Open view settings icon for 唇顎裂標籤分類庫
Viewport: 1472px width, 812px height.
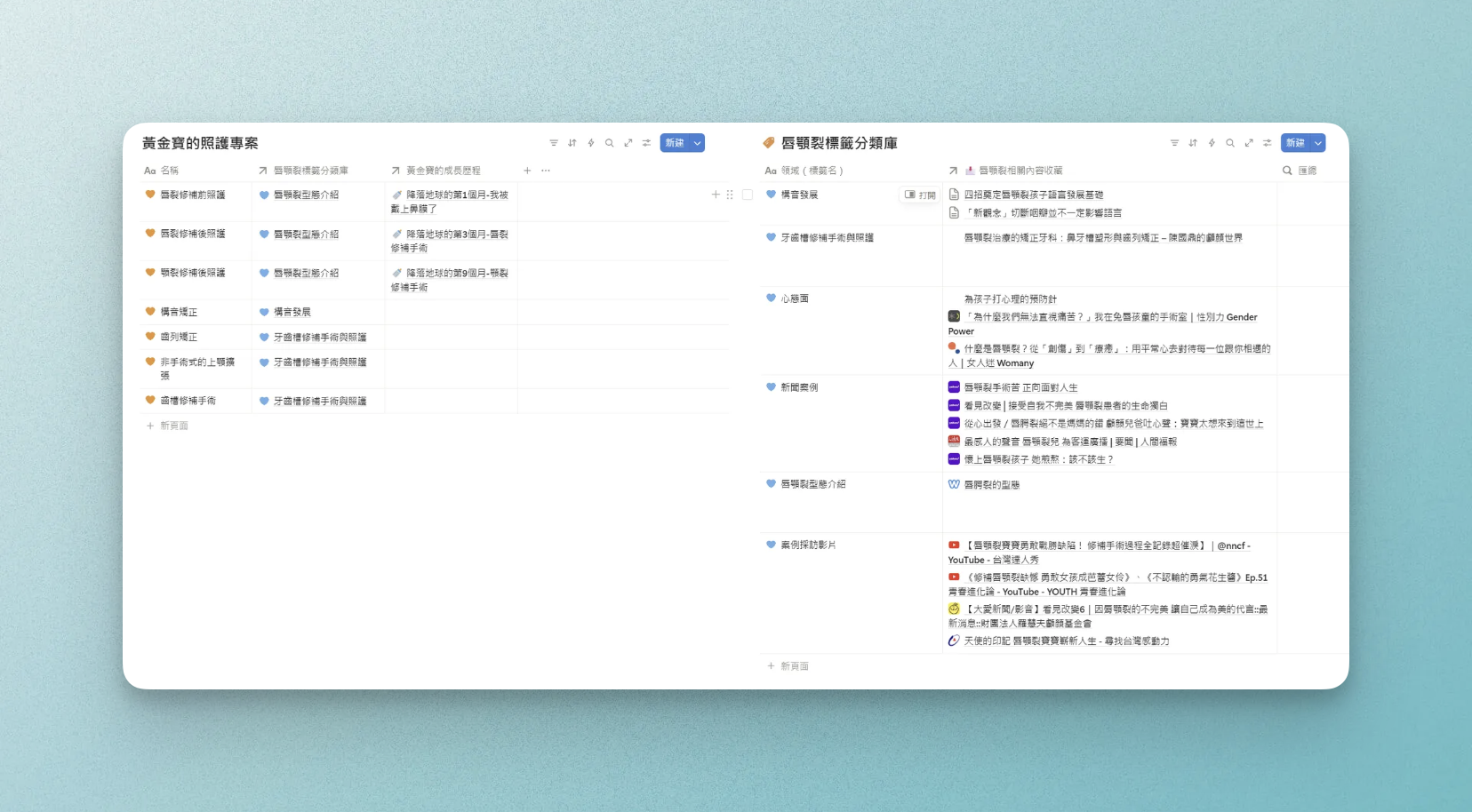point(1268,143)
